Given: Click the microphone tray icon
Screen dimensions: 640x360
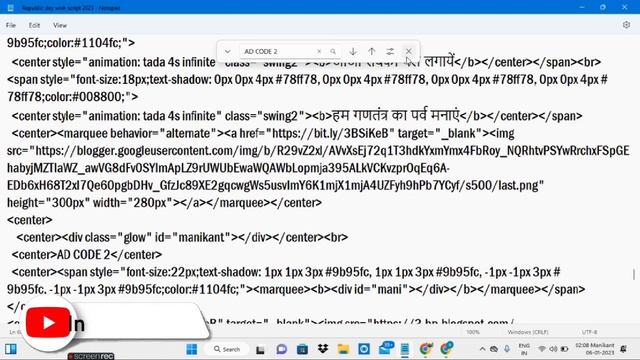Looking at the screenshot, I should pyautogui.click(x=507, y=349).
